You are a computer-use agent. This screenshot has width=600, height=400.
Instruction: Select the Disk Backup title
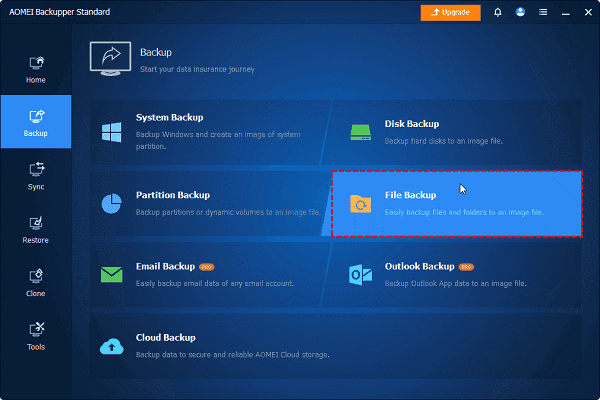[412, 124]
